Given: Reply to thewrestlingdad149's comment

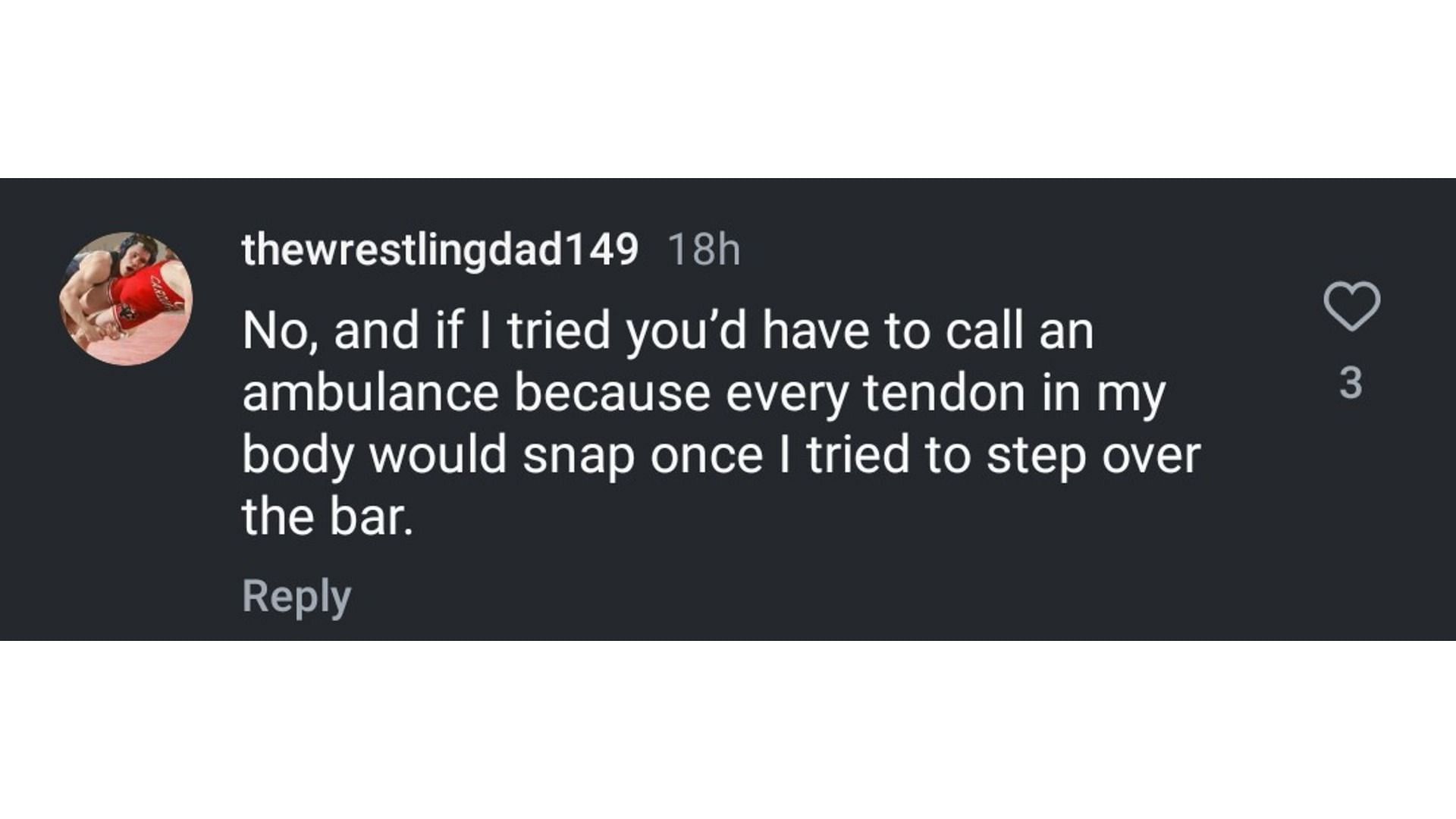Looking at the screenshot, I should 297,597.
